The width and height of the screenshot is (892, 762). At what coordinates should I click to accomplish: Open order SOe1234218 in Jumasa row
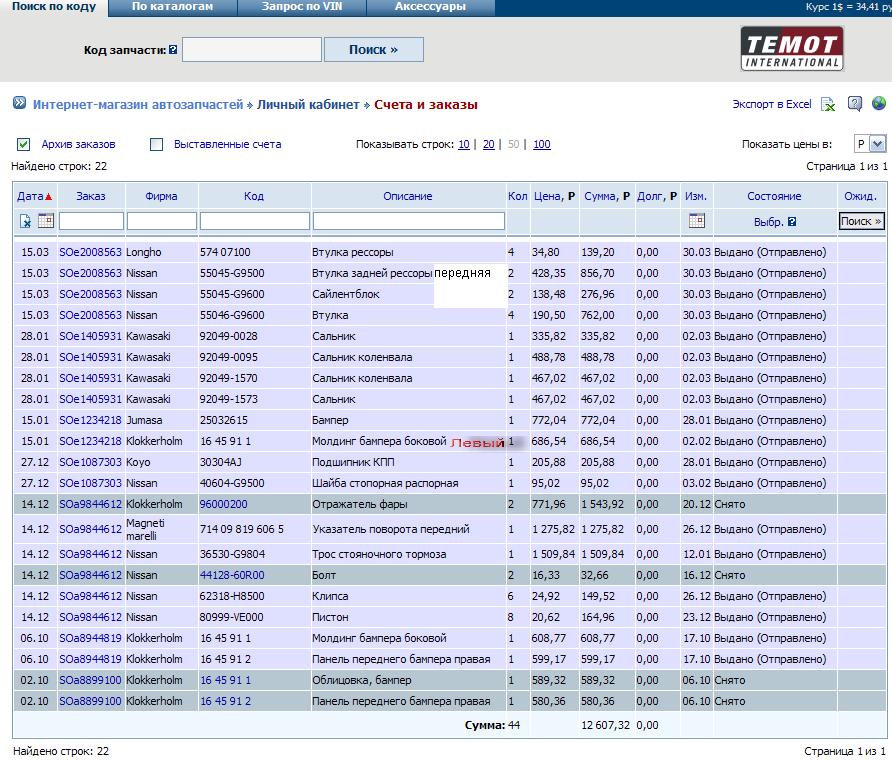point(90,421)
